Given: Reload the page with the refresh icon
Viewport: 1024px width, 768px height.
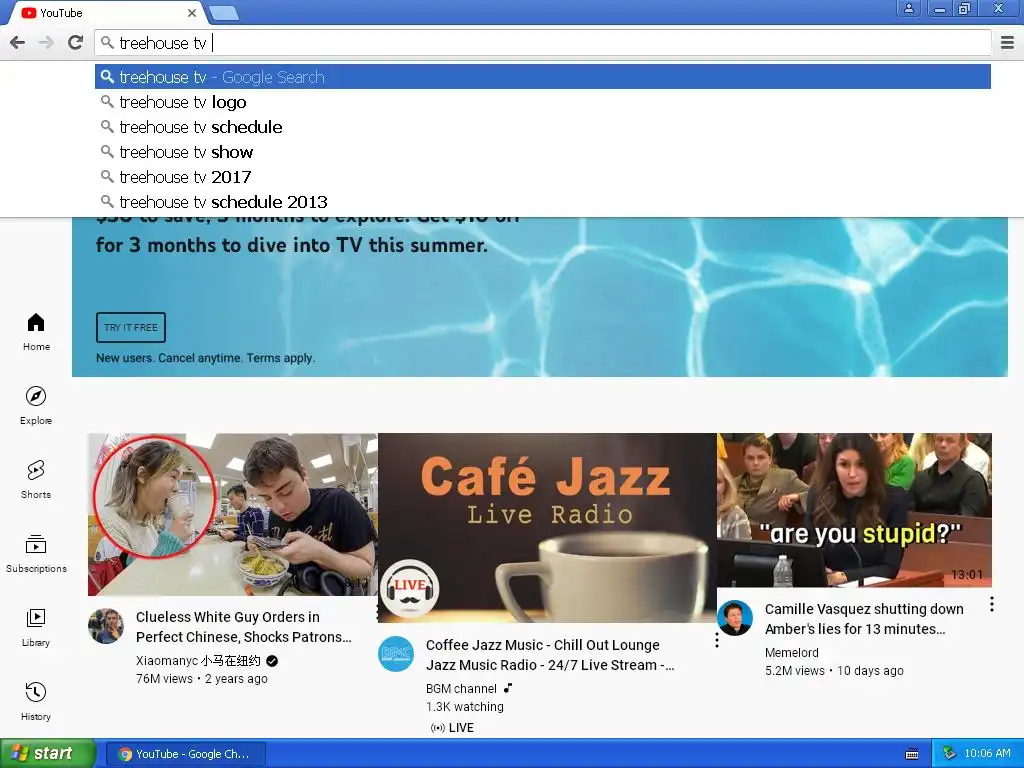Looking at the screenshot, I should (x=76, y=43).
